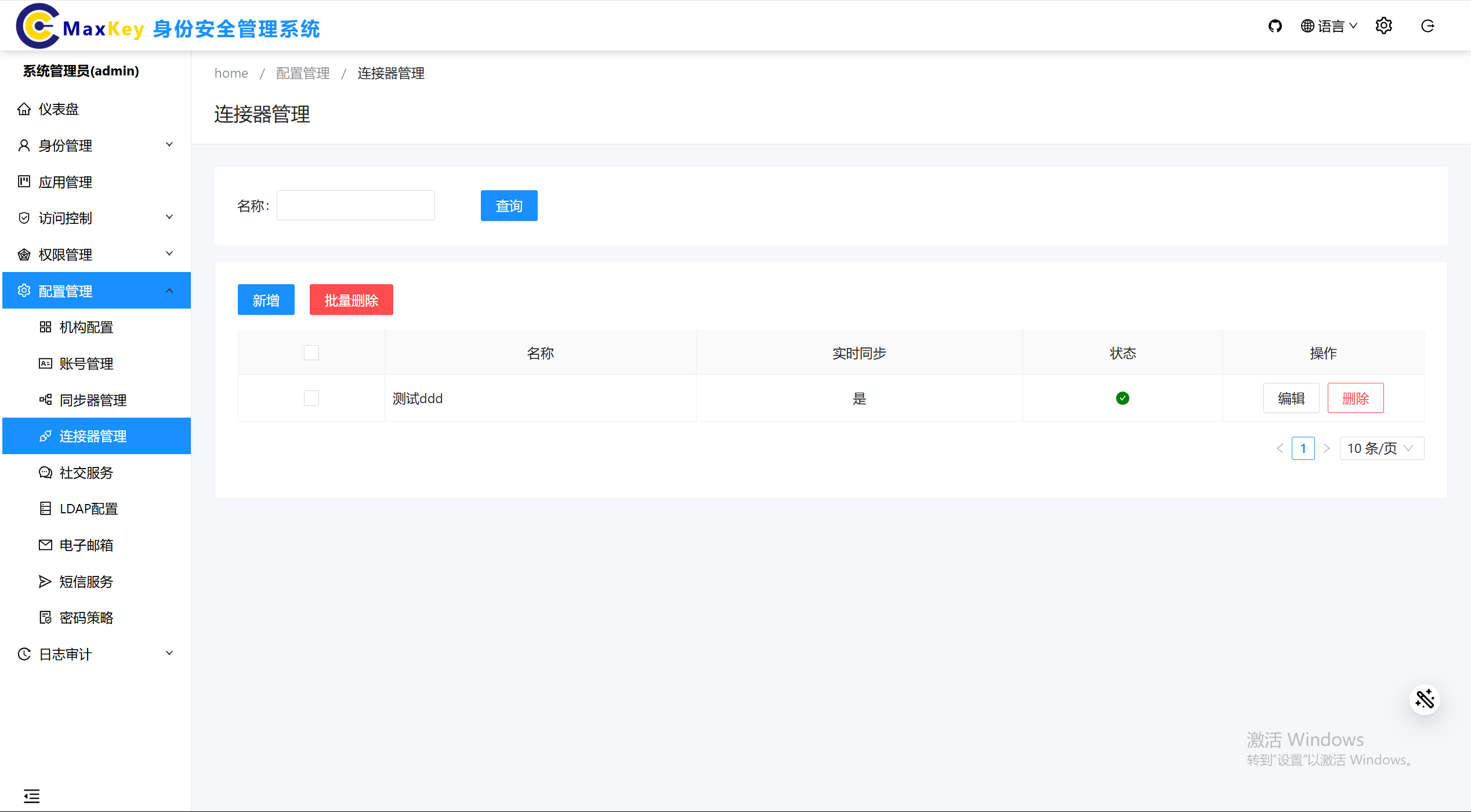Focus the 名称 search input field
Screen dimensions: 1471x812
point(356,206)
